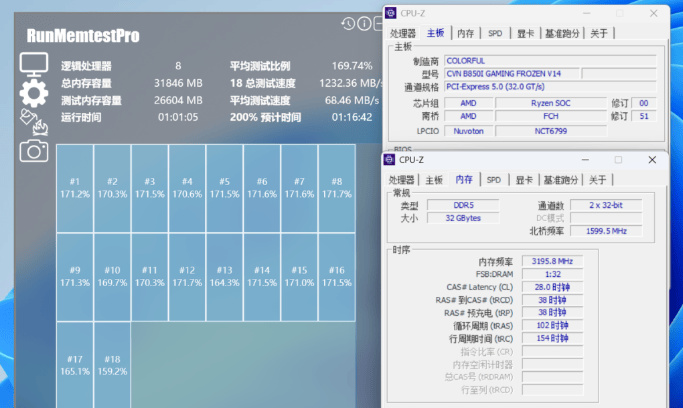
Task: Open 关于 tab in front CPU-Z window
Action: pos(597,180)
